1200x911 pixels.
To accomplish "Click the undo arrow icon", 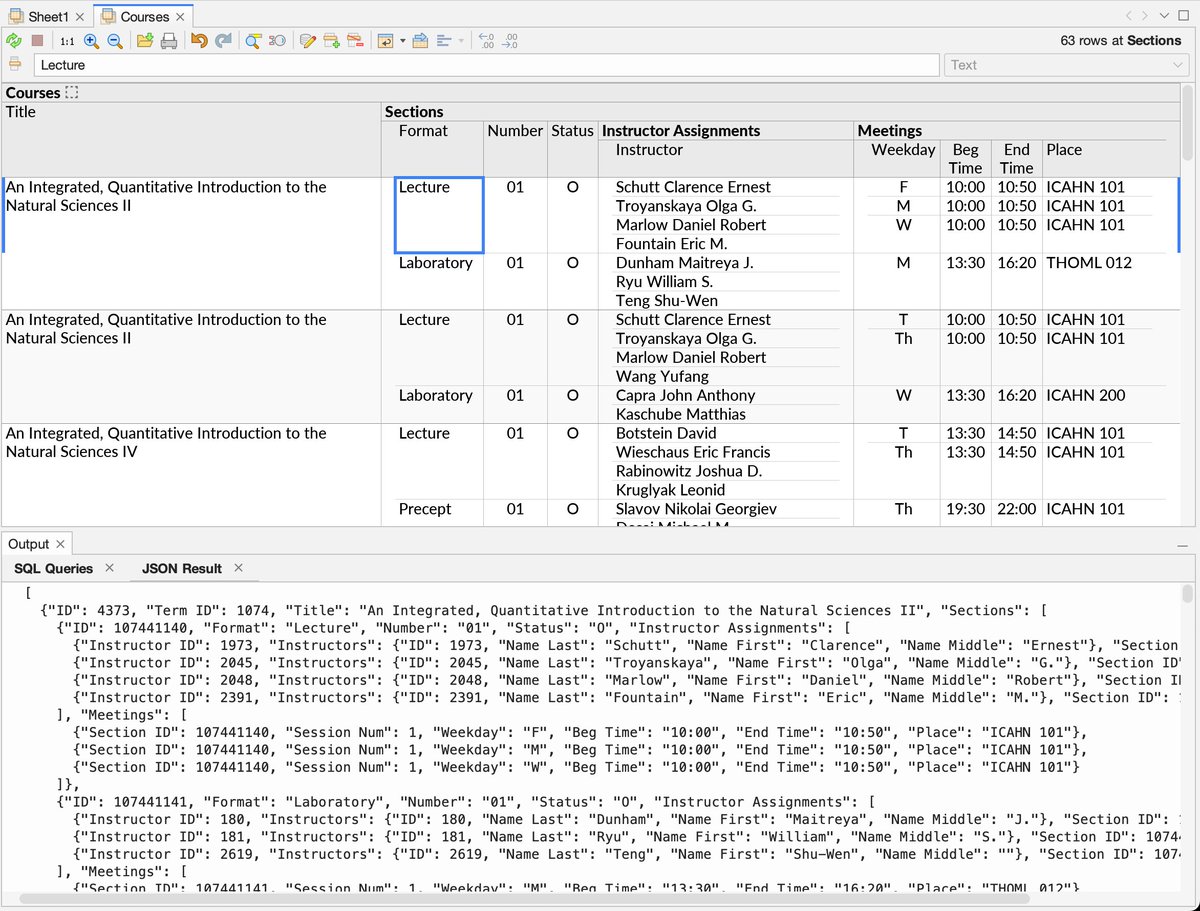I will click(199, 41).
